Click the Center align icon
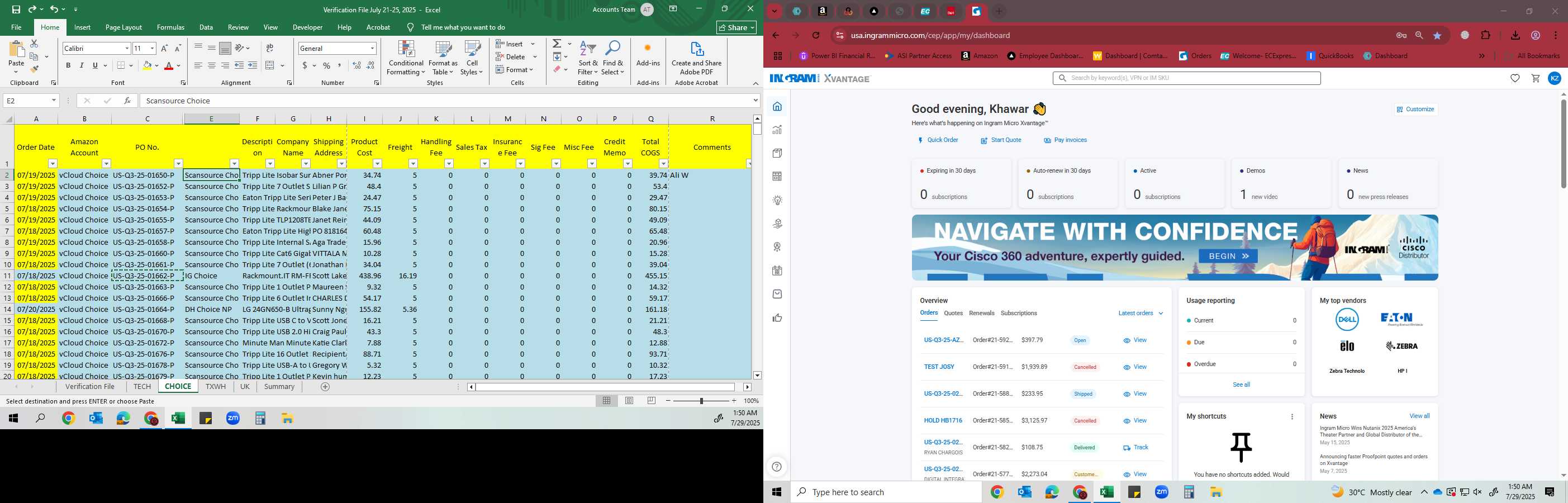This screenshot has width=1568, height=503. click(x=211, y=65)
